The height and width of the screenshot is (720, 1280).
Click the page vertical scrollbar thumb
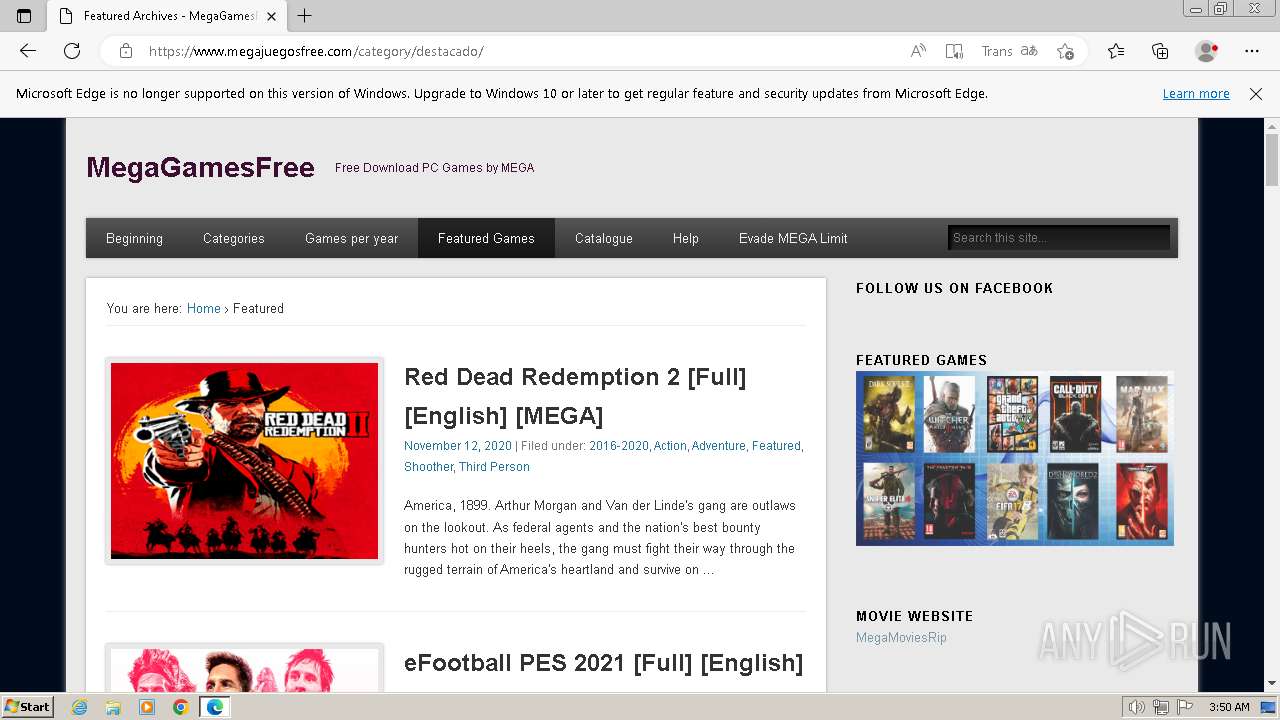pyautogui.click(x=1272, y=160)
